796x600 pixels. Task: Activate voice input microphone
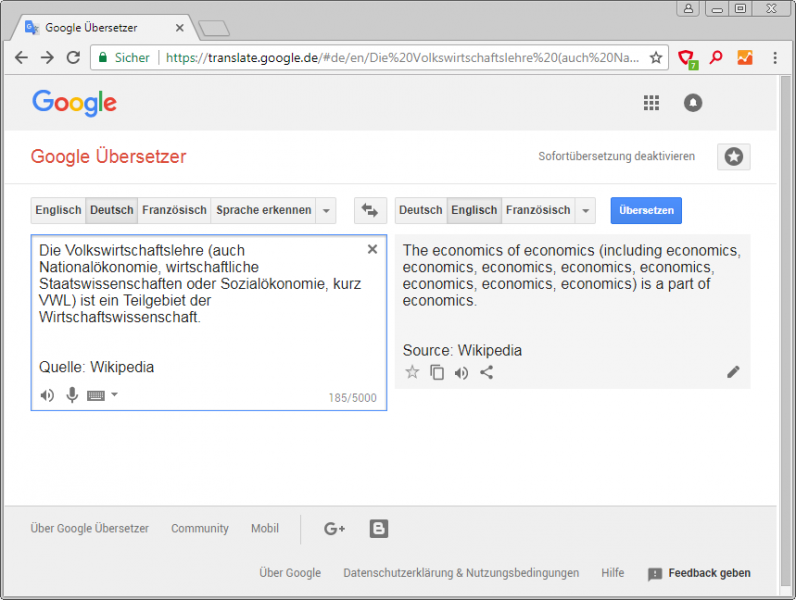coord(72,395)
